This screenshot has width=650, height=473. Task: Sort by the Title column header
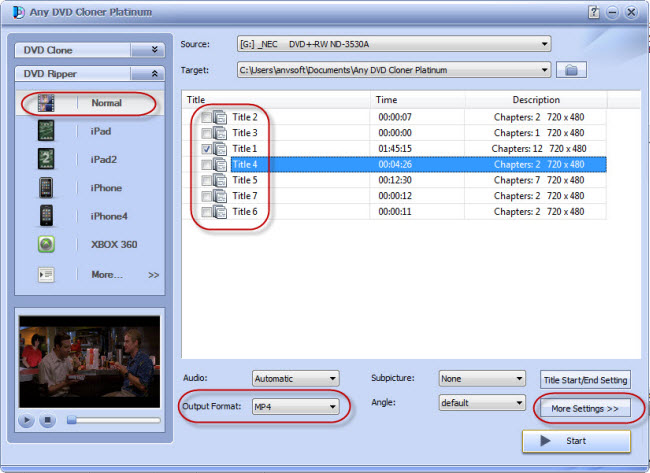tap(276, 100)
